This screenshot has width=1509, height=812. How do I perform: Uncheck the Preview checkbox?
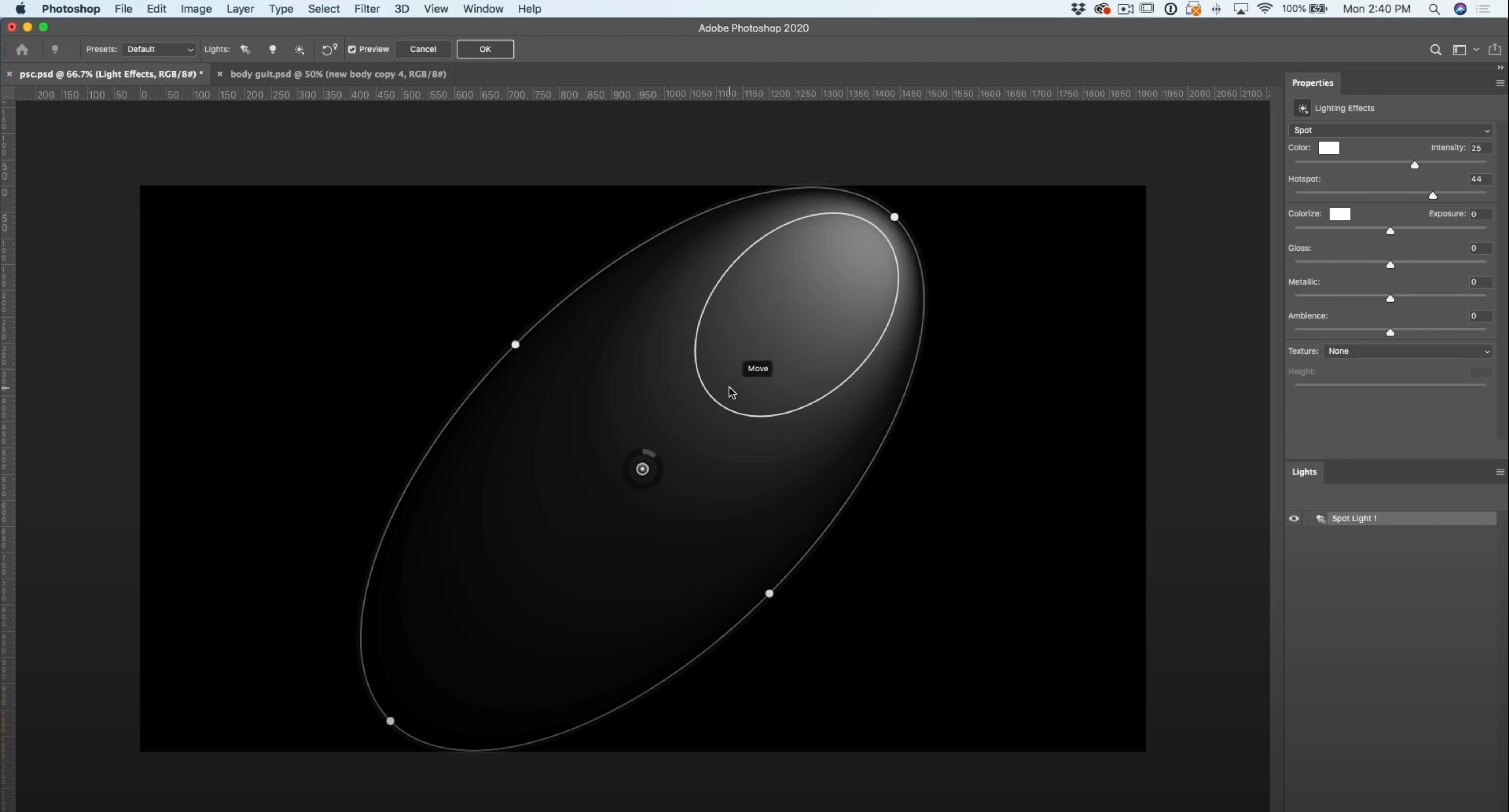[x=352, y=50]
